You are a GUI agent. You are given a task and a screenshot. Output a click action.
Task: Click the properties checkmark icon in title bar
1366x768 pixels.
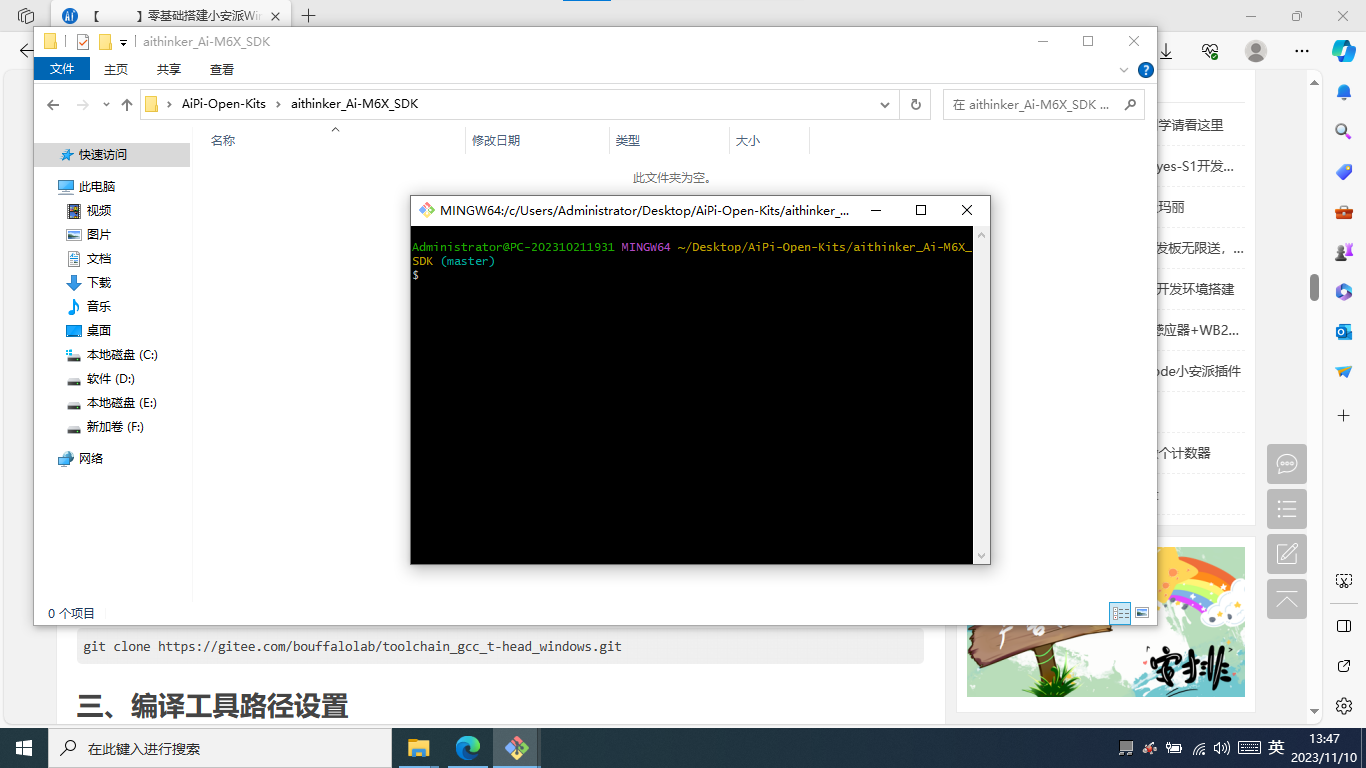tap(83, 42)
